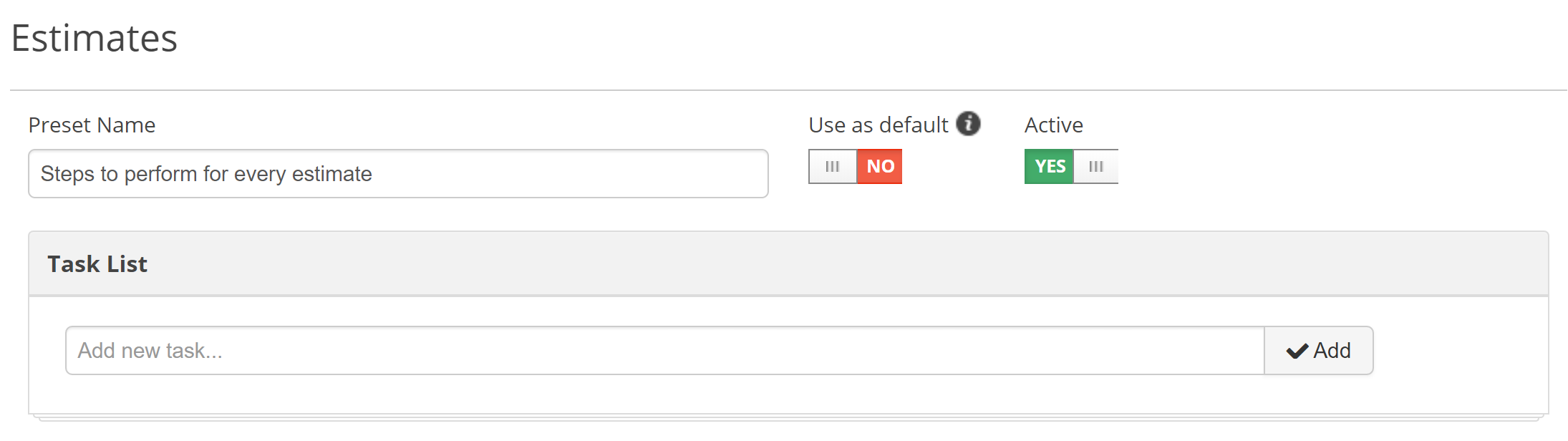Image resolution: width=1568 pixels, height=441 pixels.
Task: Click into the Add new task field
Action: tap(665, 351)
